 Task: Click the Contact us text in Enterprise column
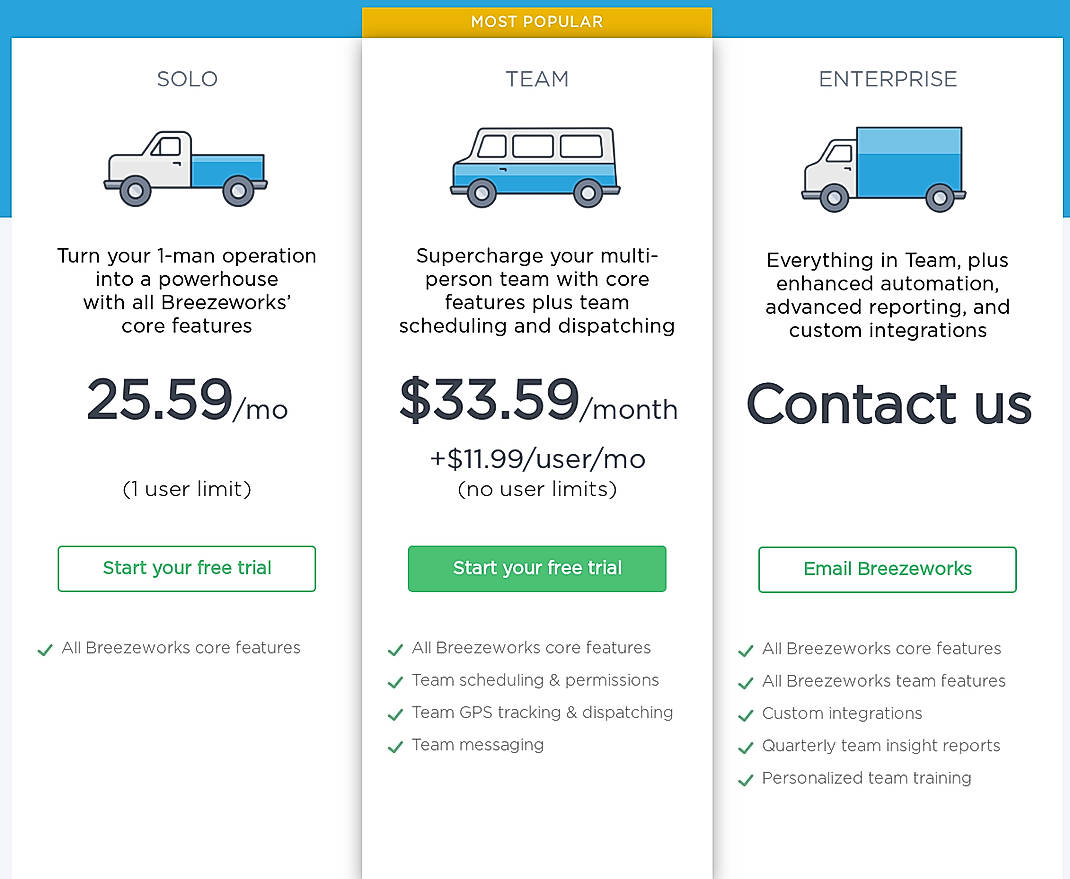pyautogui.click(x=887, y=405)
